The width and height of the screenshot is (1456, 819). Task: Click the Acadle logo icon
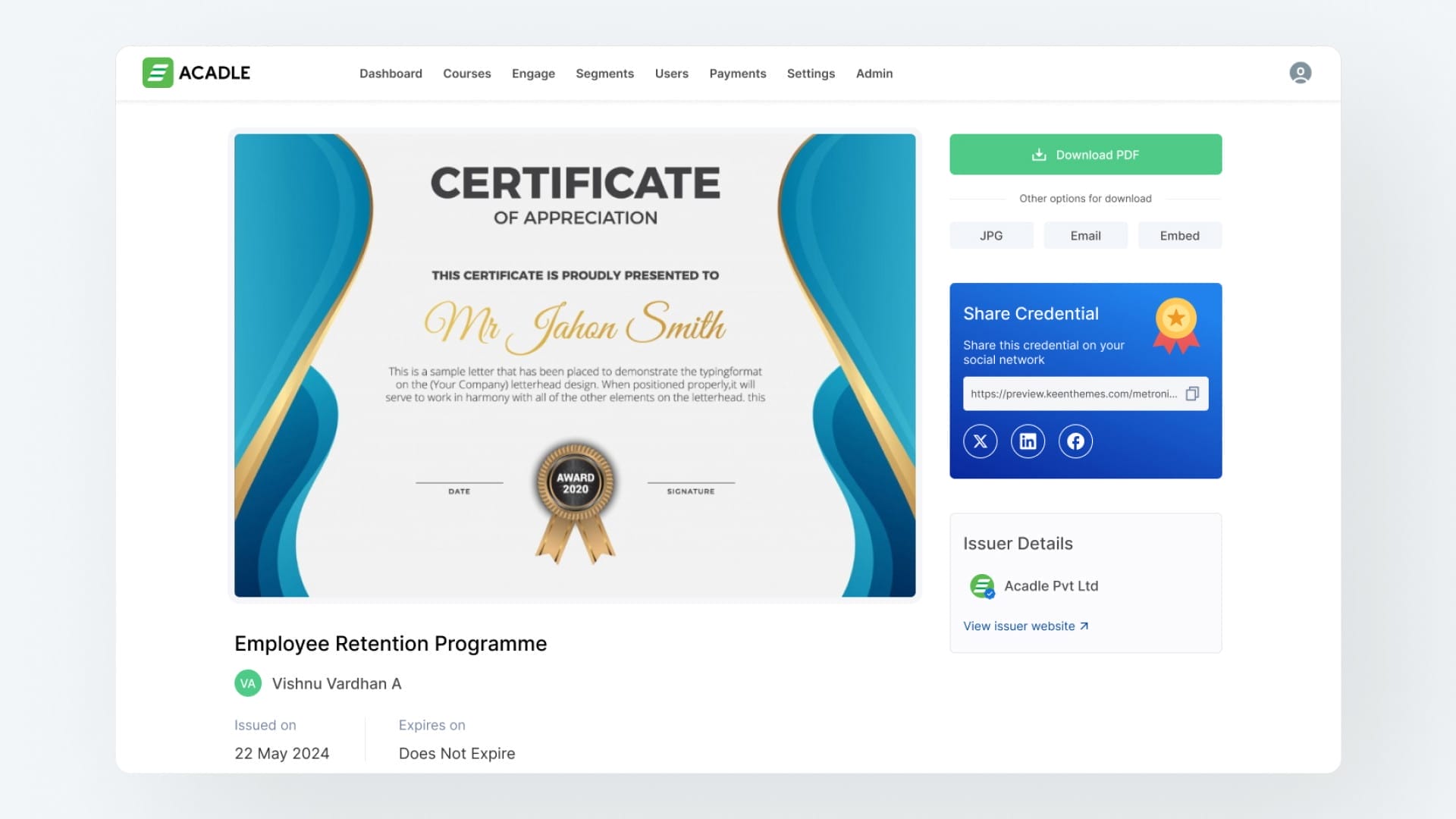pyautogui.click(x=158, y=73)
